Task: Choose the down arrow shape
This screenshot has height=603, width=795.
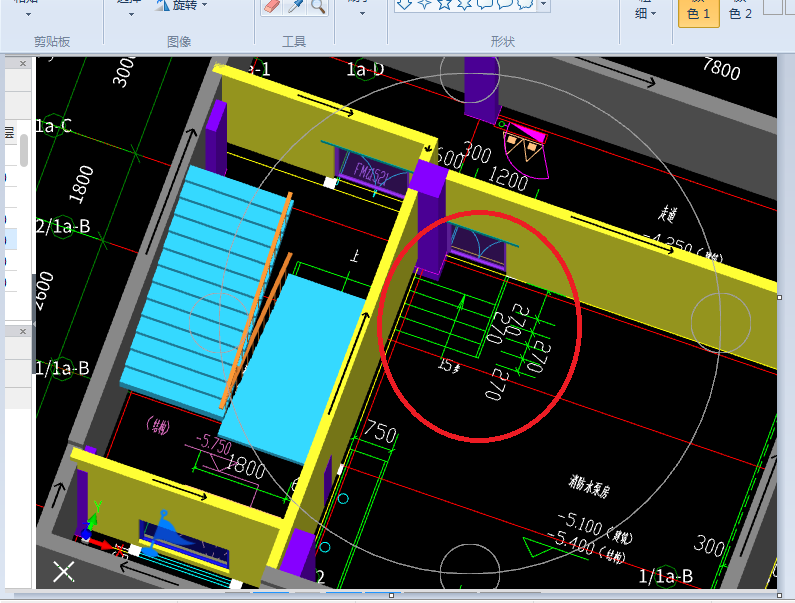Action: tap(404, 4)
